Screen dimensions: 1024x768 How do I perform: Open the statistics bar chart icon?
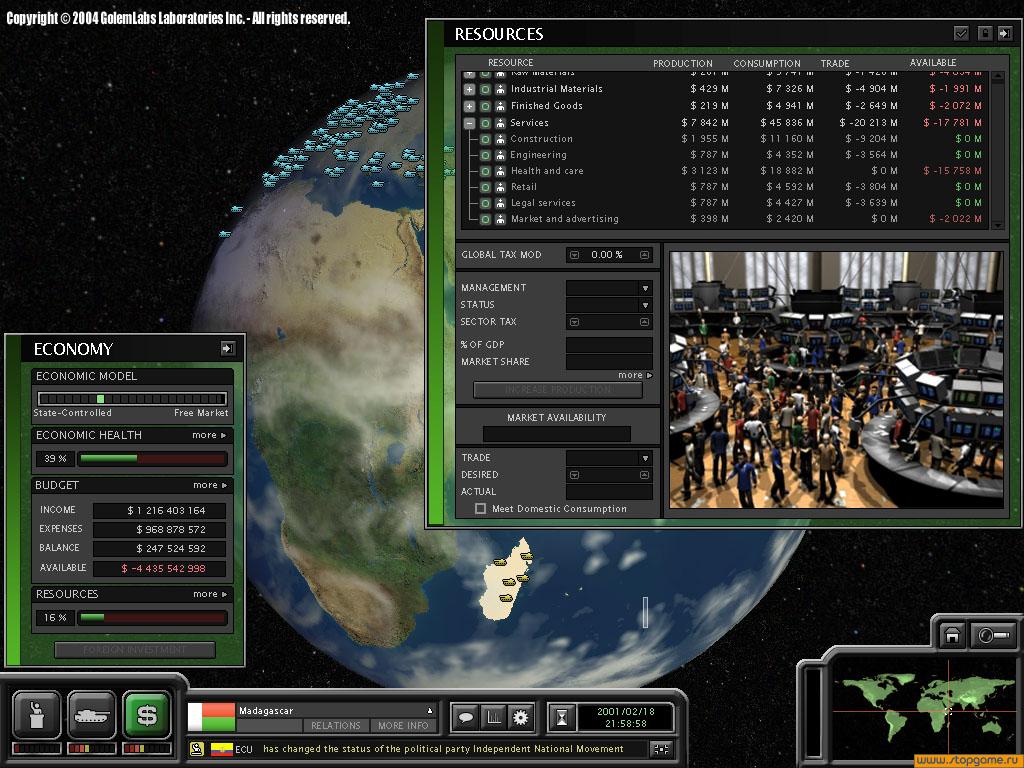(493, 717)
